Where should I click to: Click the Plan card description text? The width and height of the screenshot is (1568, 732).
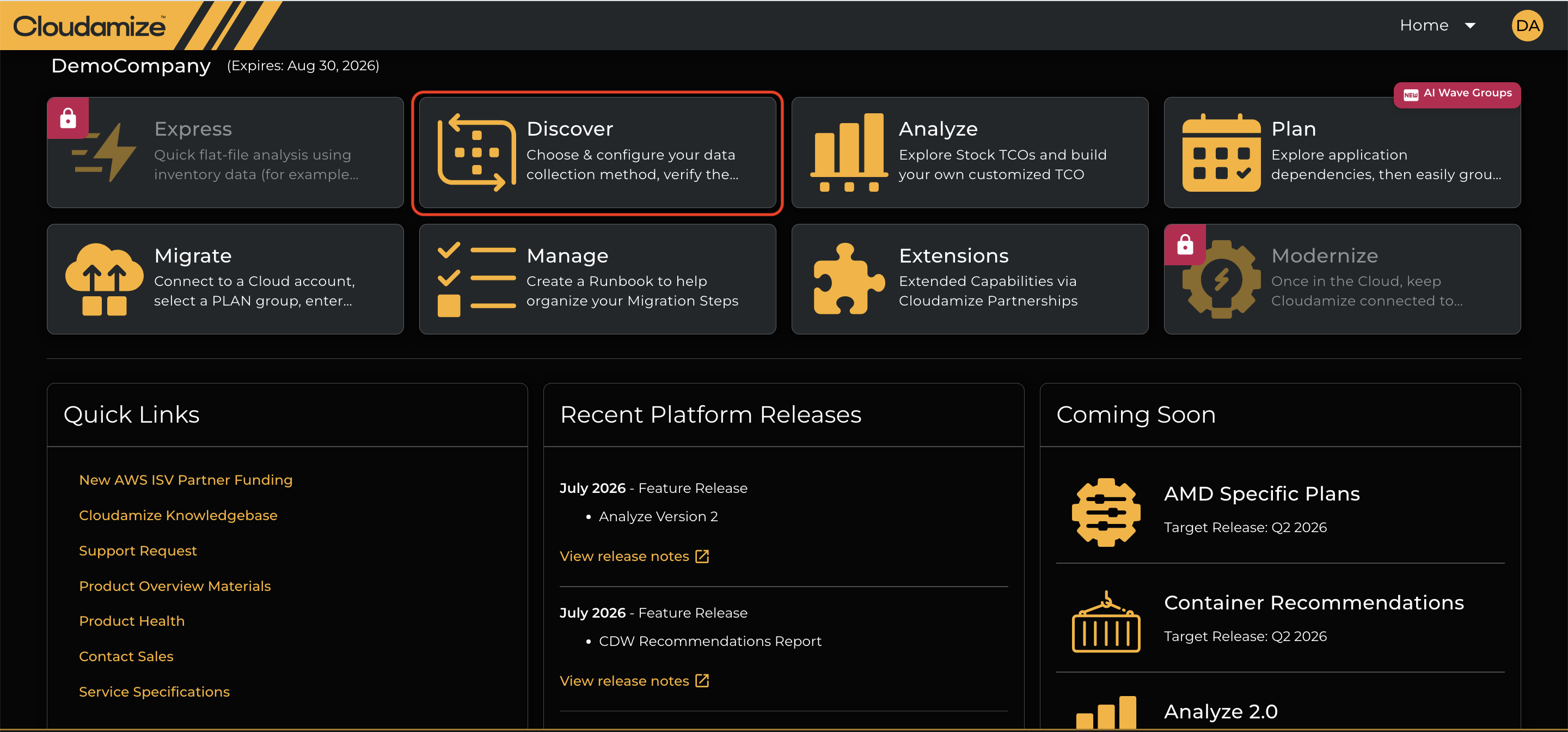tap(1386, 164)
